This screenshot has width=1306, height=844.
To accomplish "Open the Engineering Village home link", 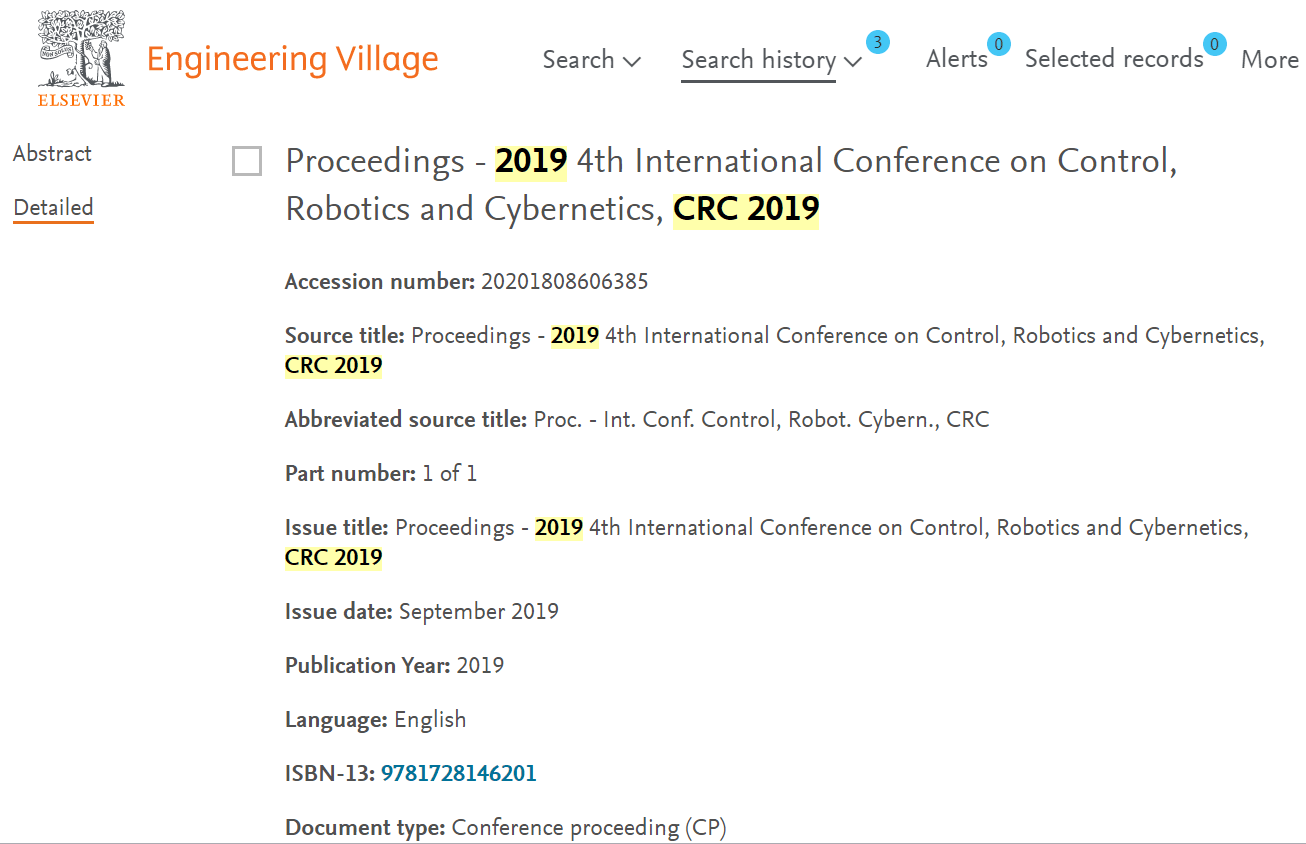I will pos(292,59).
